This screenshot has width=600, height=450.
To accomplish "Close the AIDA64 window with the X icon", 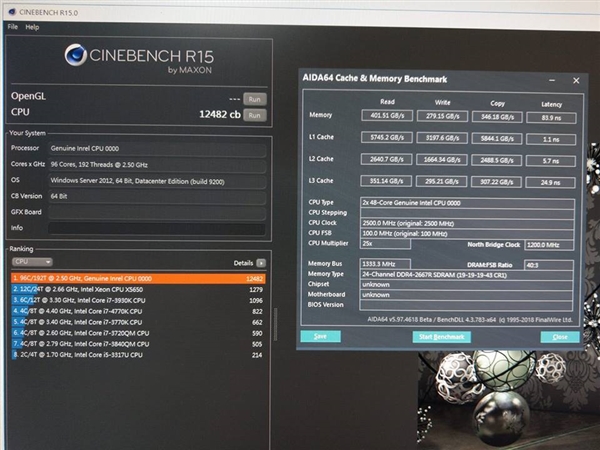I will pyautogui.click(x=575, y=79).
